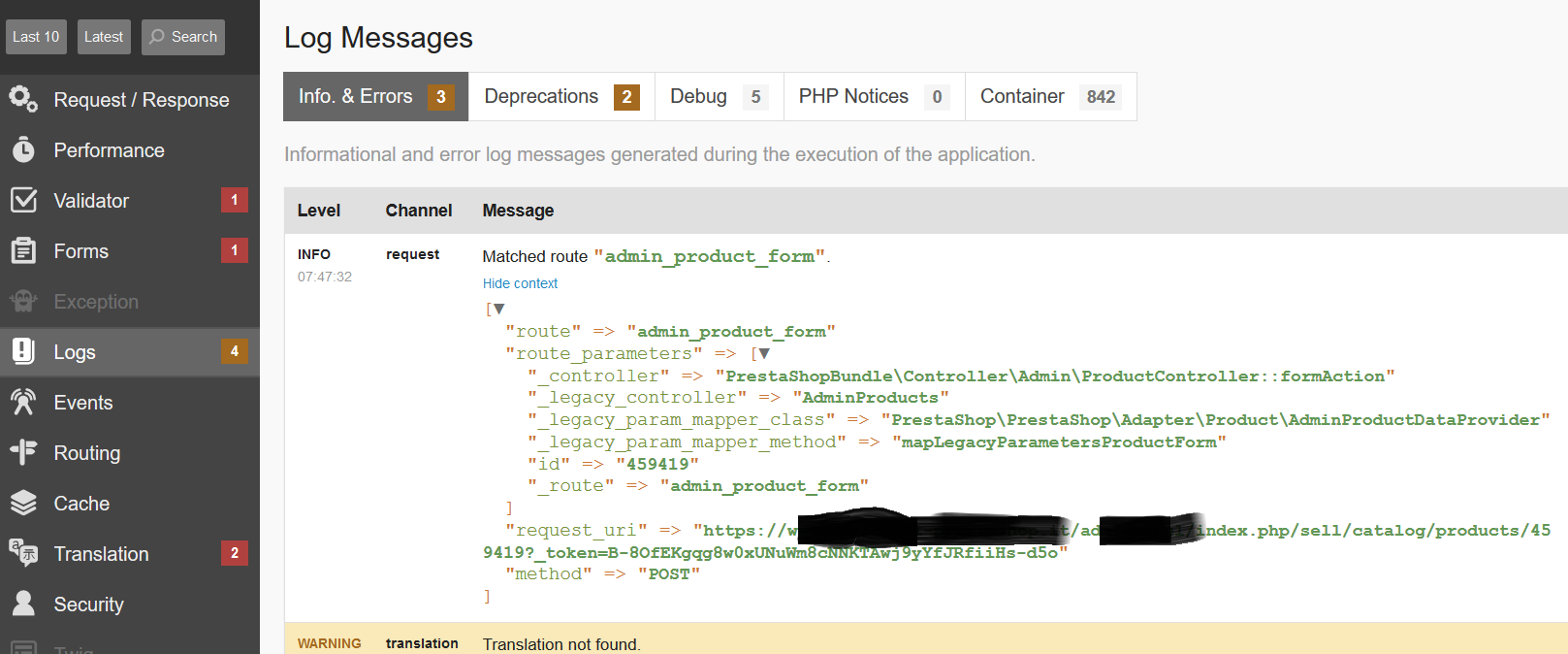Click the Log Messages heading
1568x654 pixels.
[378, 38]
